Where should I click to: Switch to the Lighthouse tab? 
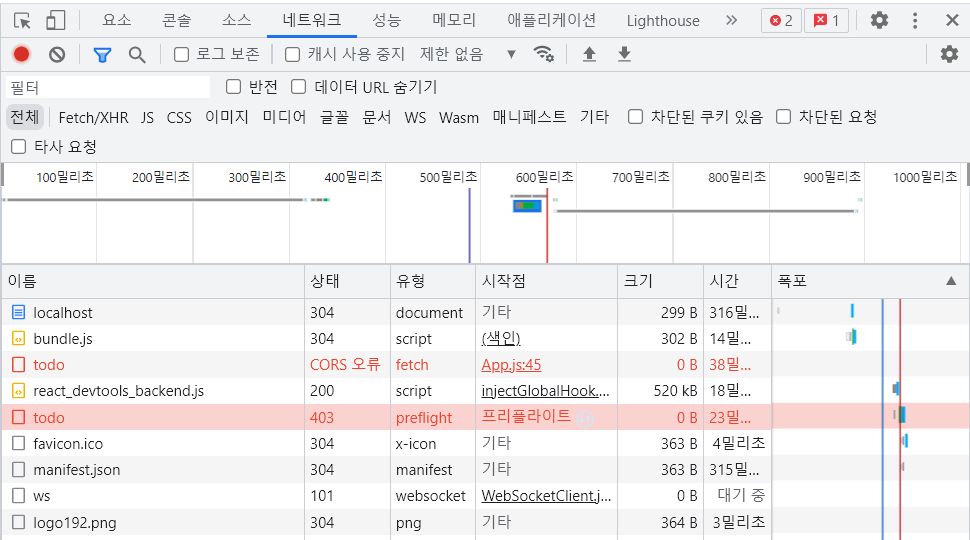tap(663, 21)
